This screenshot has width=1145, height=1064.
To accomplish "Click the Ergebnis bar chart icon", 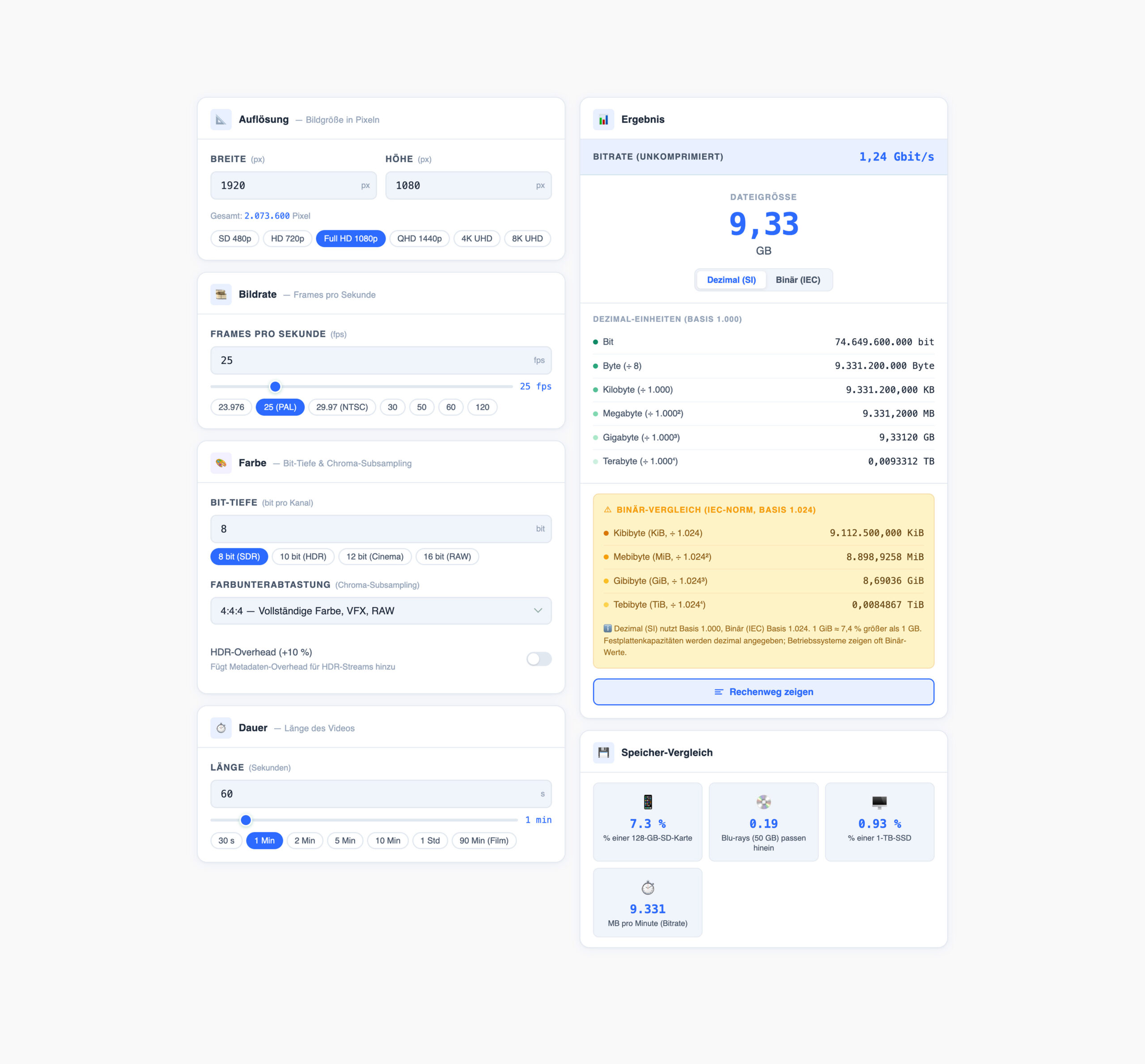I will coord(603,120).
